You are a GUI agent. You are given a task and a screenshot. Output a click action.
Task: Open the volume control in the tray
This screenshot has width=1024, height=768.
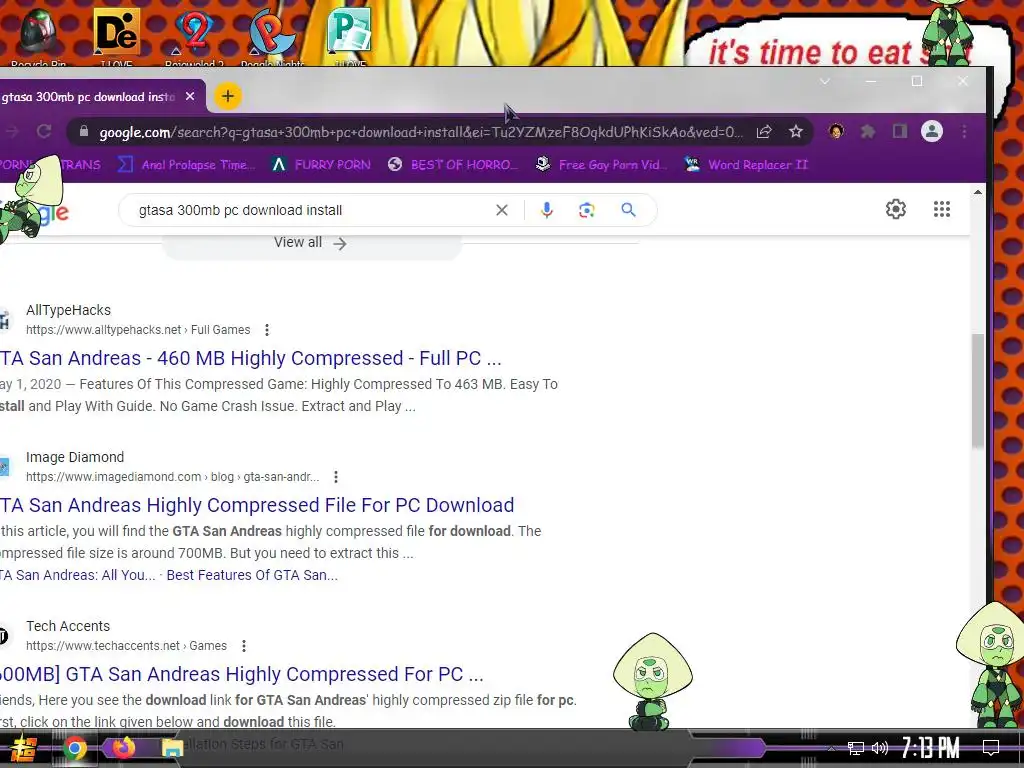pyautogui.click(x=880, y=748)
